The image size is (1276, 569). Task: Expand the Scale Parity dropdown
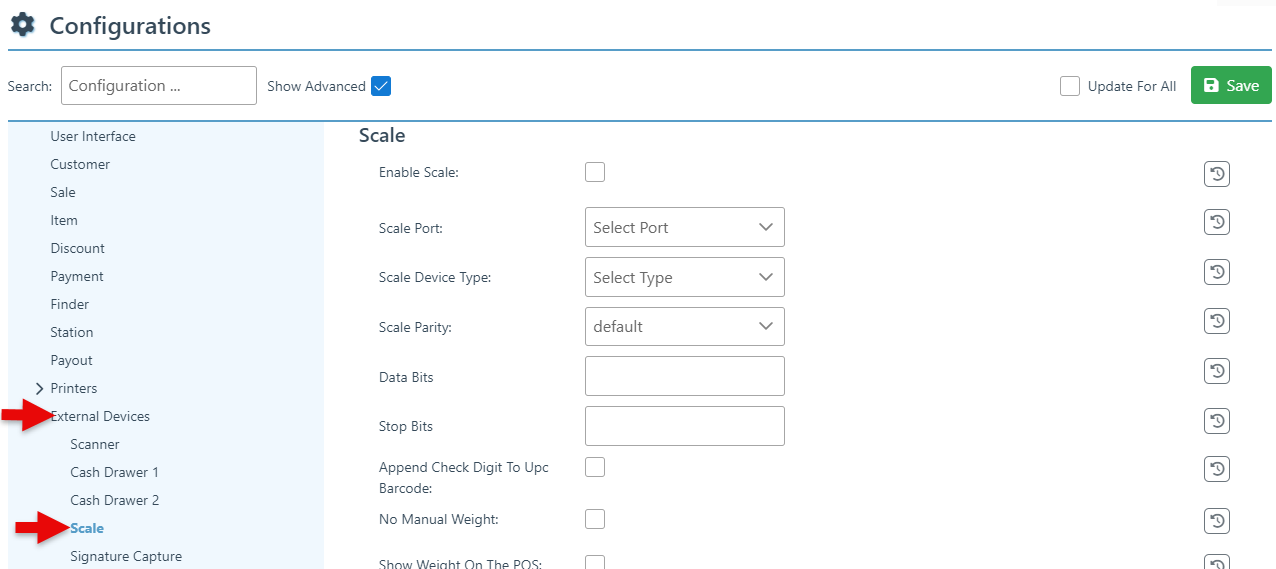point(684,326)
